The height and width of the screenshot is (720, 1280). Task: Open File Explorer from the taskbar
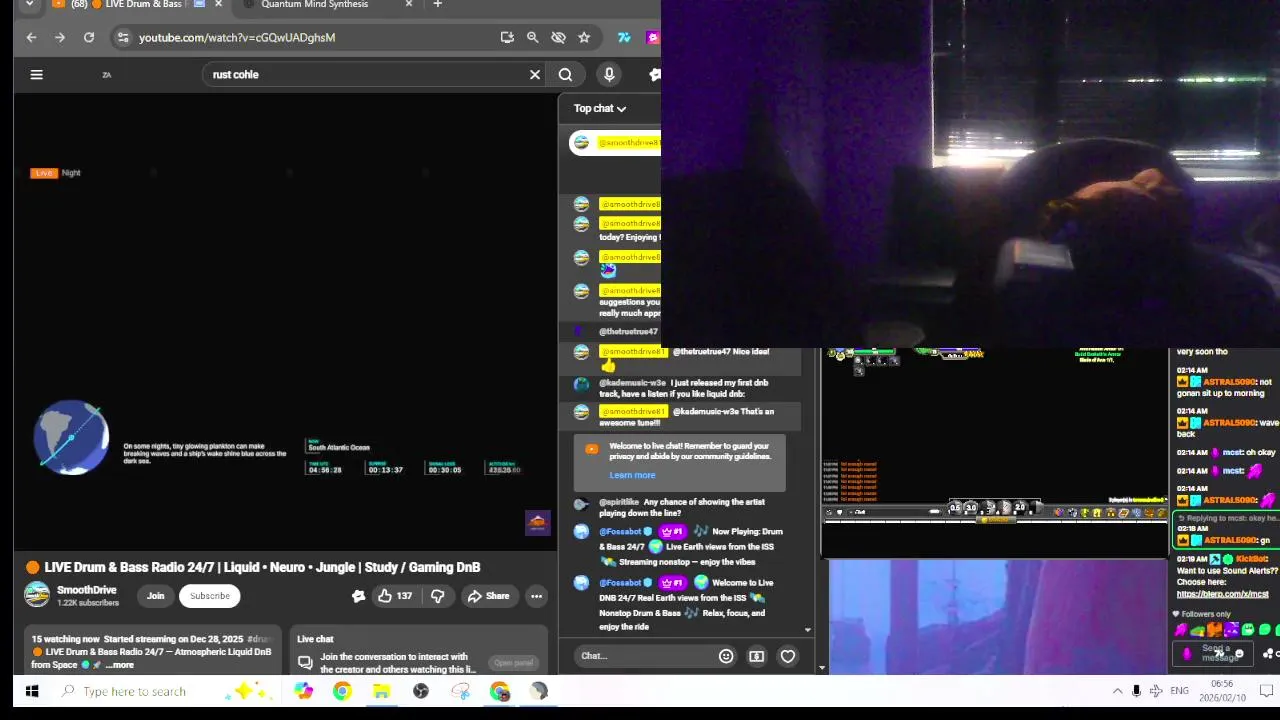coord(381,691)
